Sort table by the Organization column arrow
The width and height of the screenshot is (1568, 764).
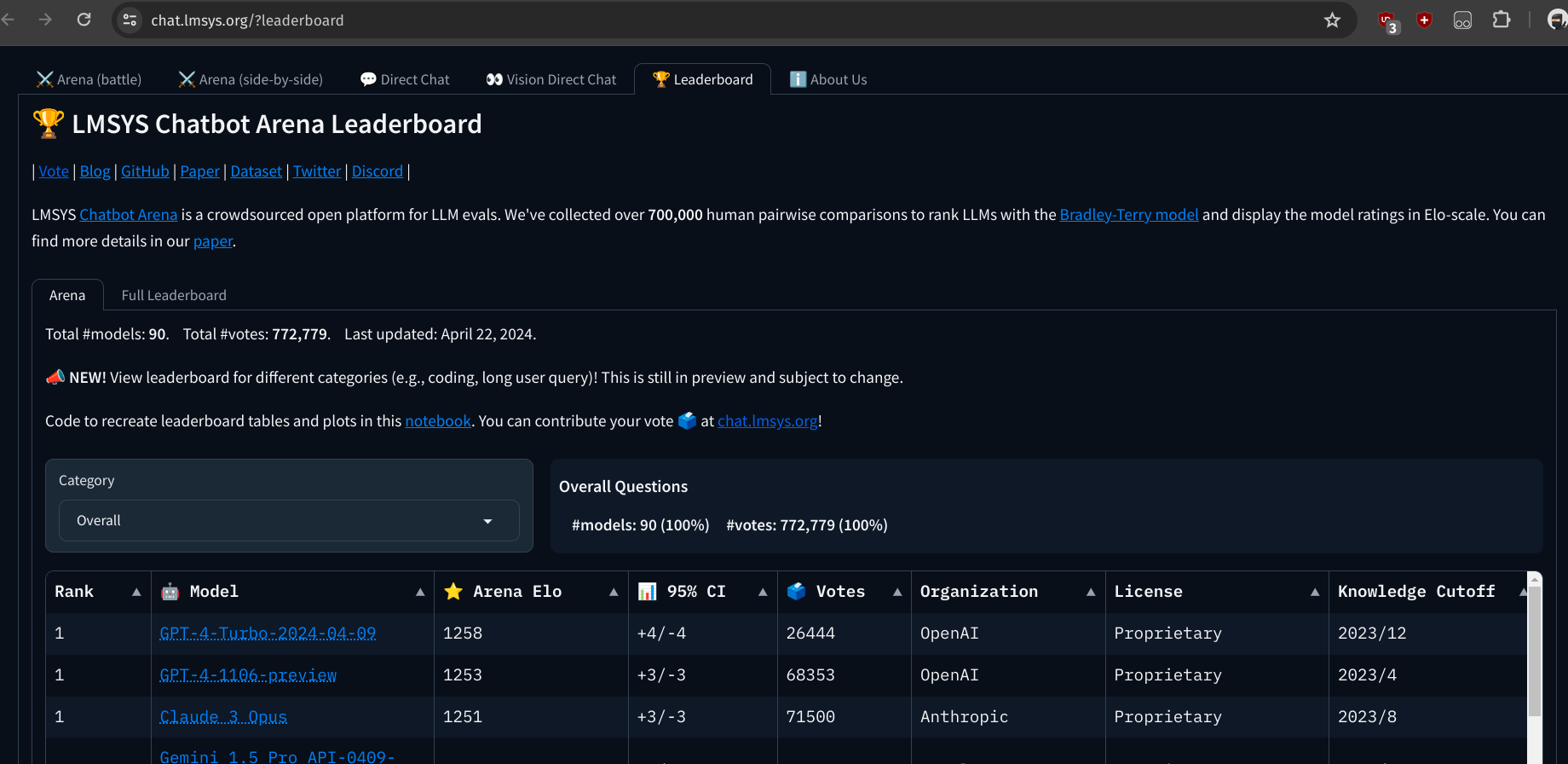[x=1091, y=592]
